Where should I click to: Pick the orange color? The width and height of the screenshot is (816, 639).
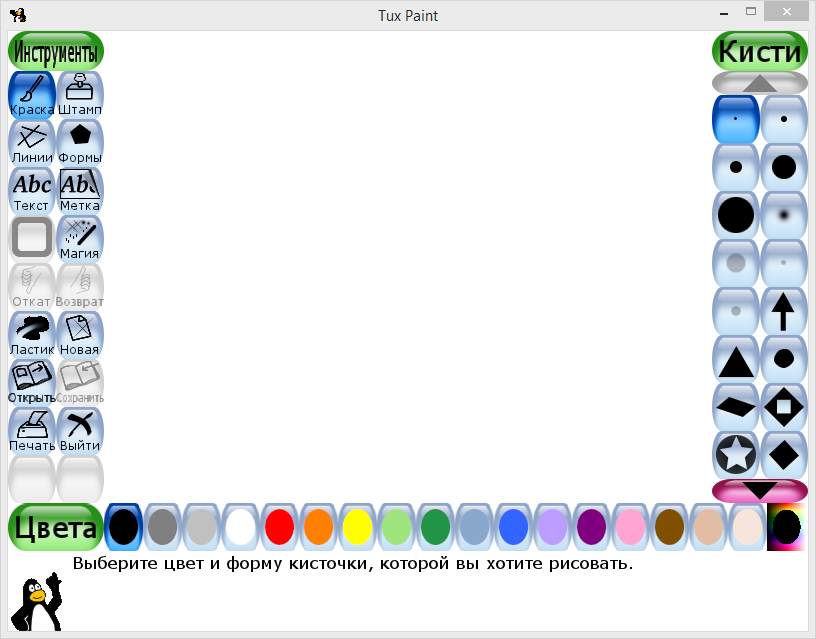click(318, 527)
